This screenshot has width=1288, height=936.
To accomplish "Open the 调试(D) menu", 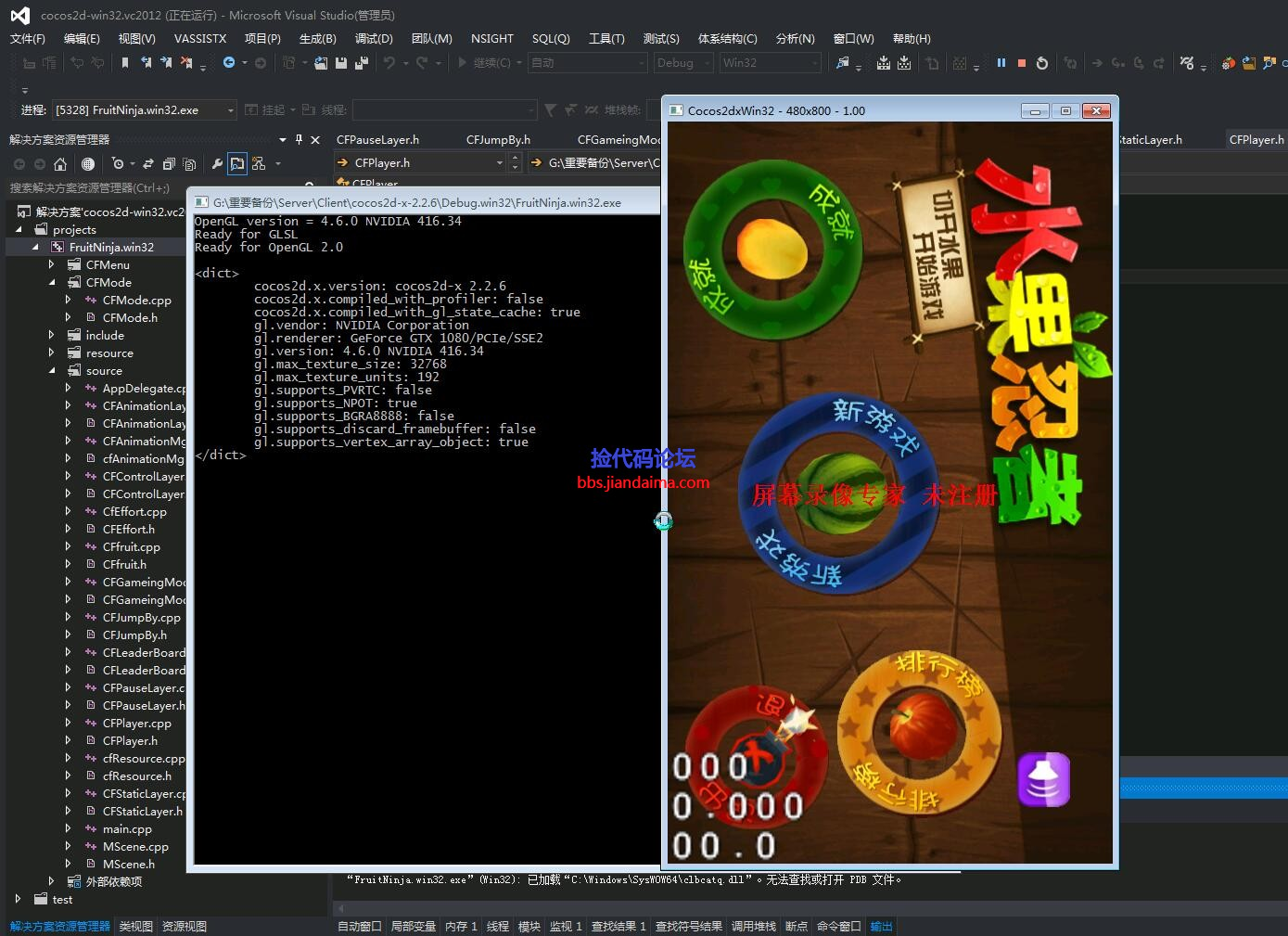I will [374, 39].
